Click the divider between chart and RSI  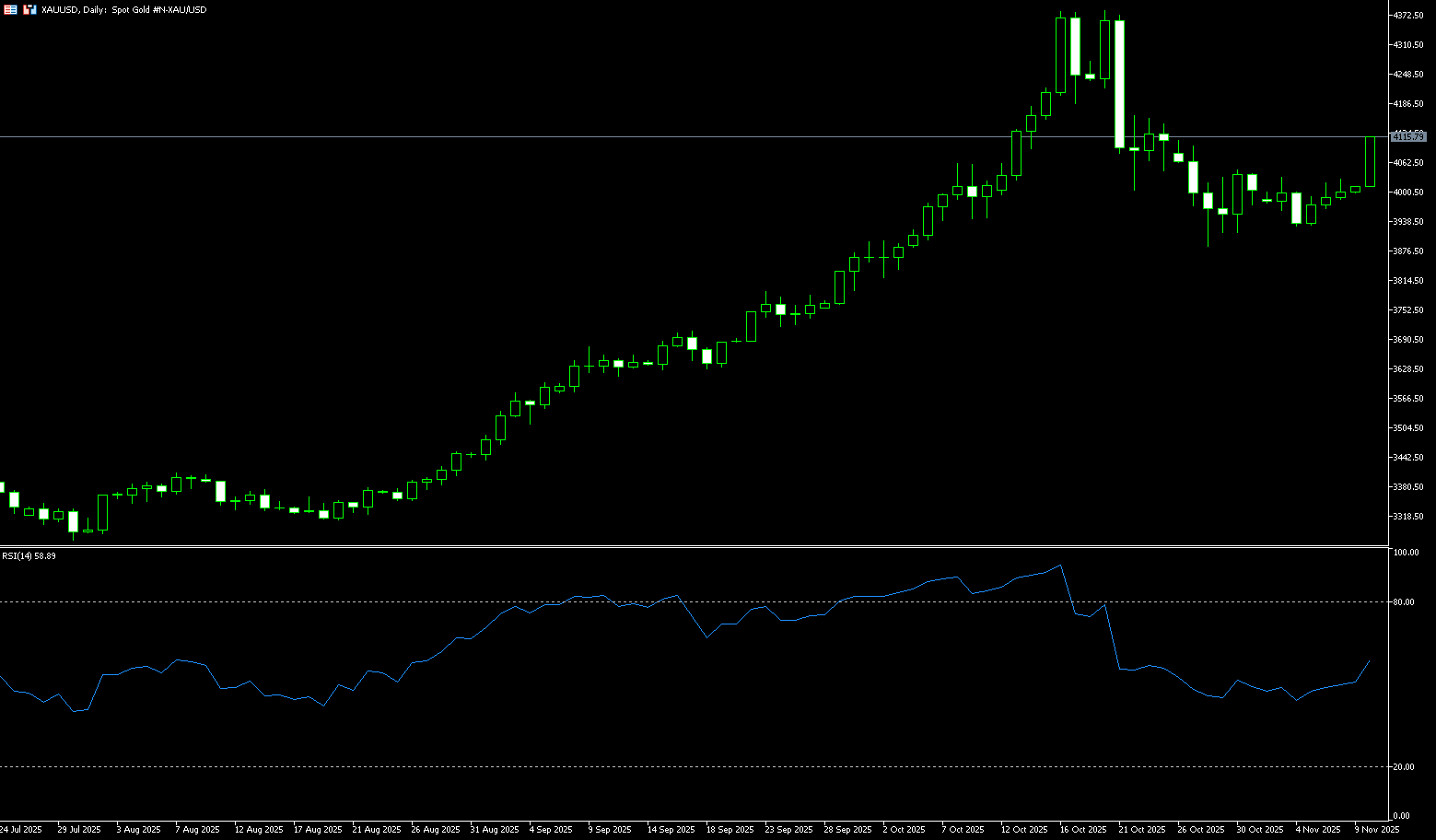tap(691, 547)
